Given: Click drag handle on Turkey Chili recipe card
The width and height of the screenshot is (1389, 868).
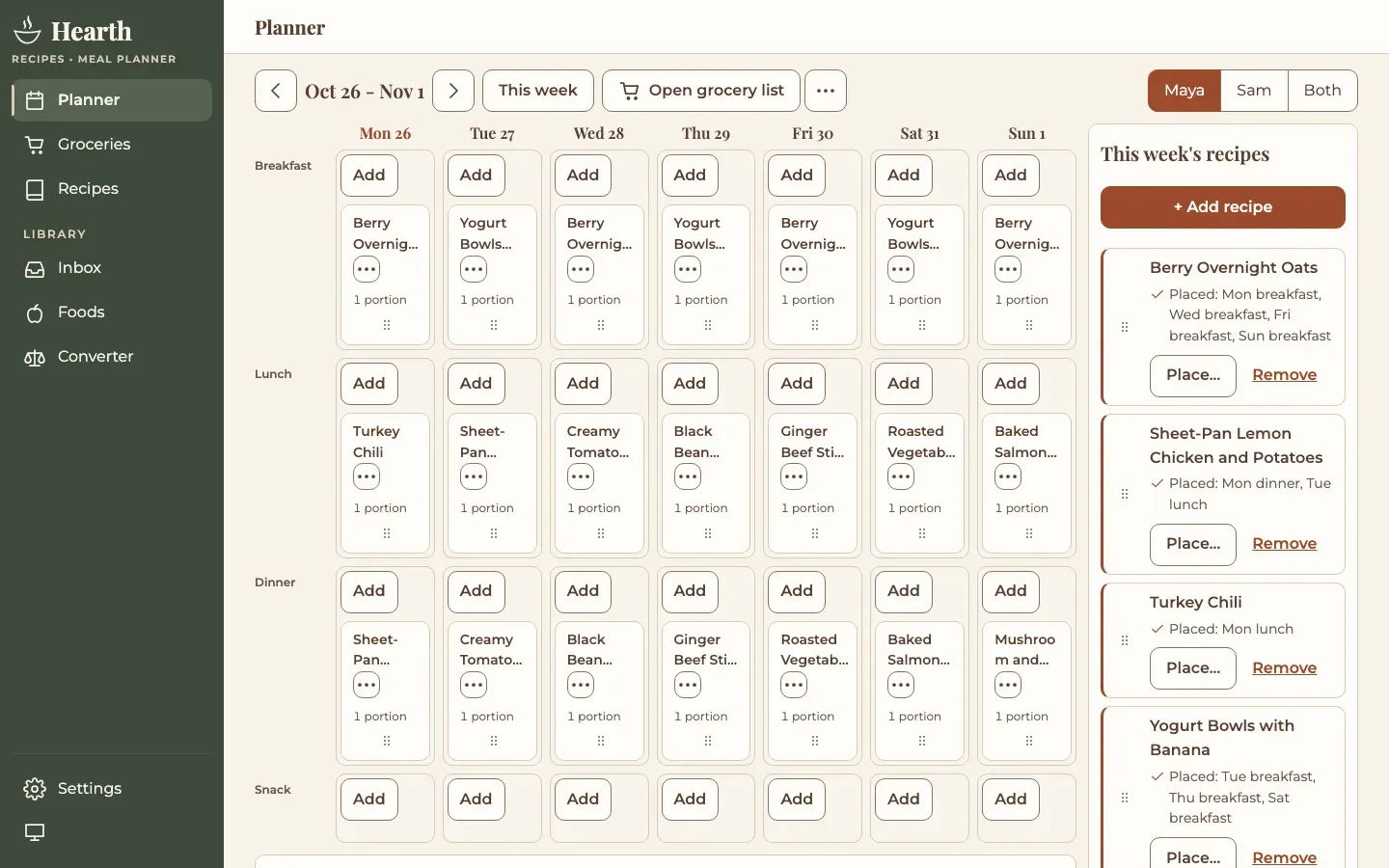Looking at the screenshot, I should (1125, 640).
